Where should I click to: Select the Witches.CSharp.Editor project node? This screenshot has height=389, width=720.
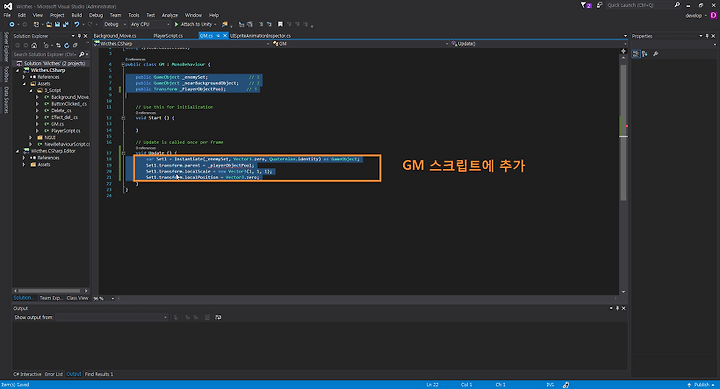coord(53,151)
